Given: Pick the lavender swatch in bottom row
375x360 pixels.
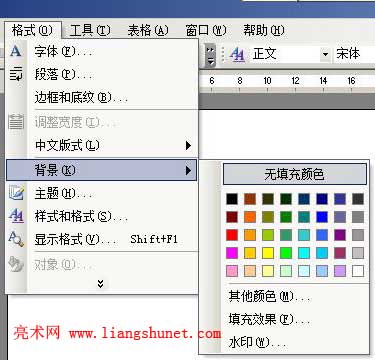Looking at the screenshot, I should (x=340, y=271).
